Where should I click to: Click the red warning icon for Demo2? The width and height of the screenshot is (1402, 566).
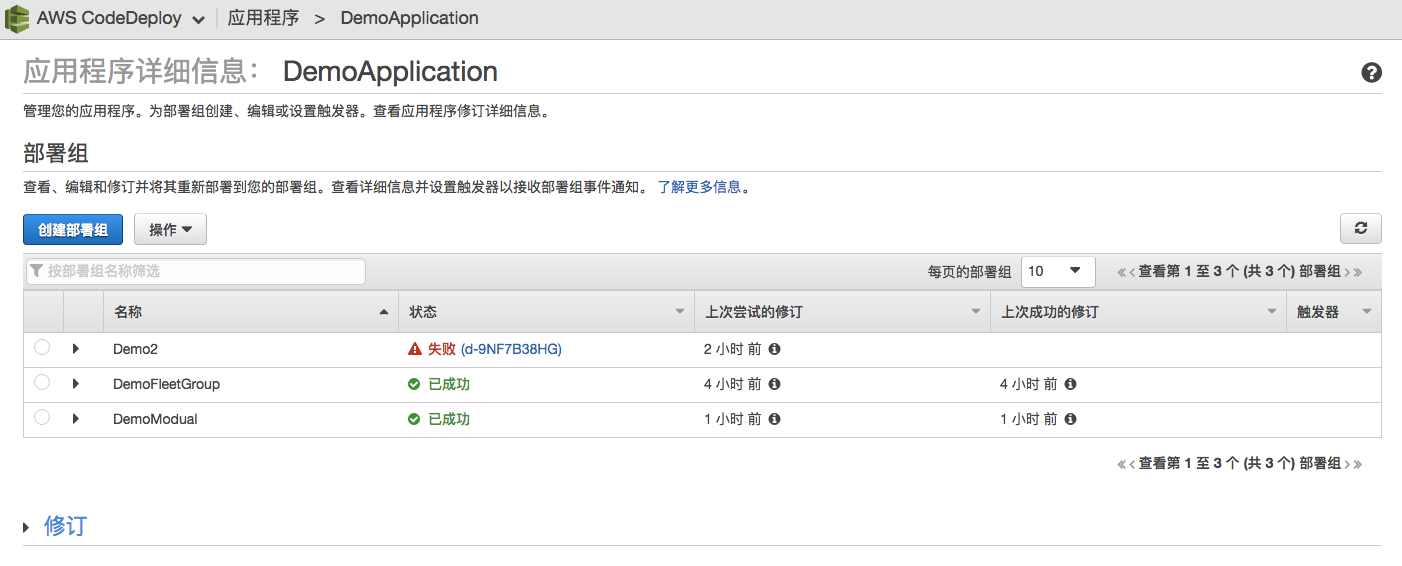coord(415,349)
